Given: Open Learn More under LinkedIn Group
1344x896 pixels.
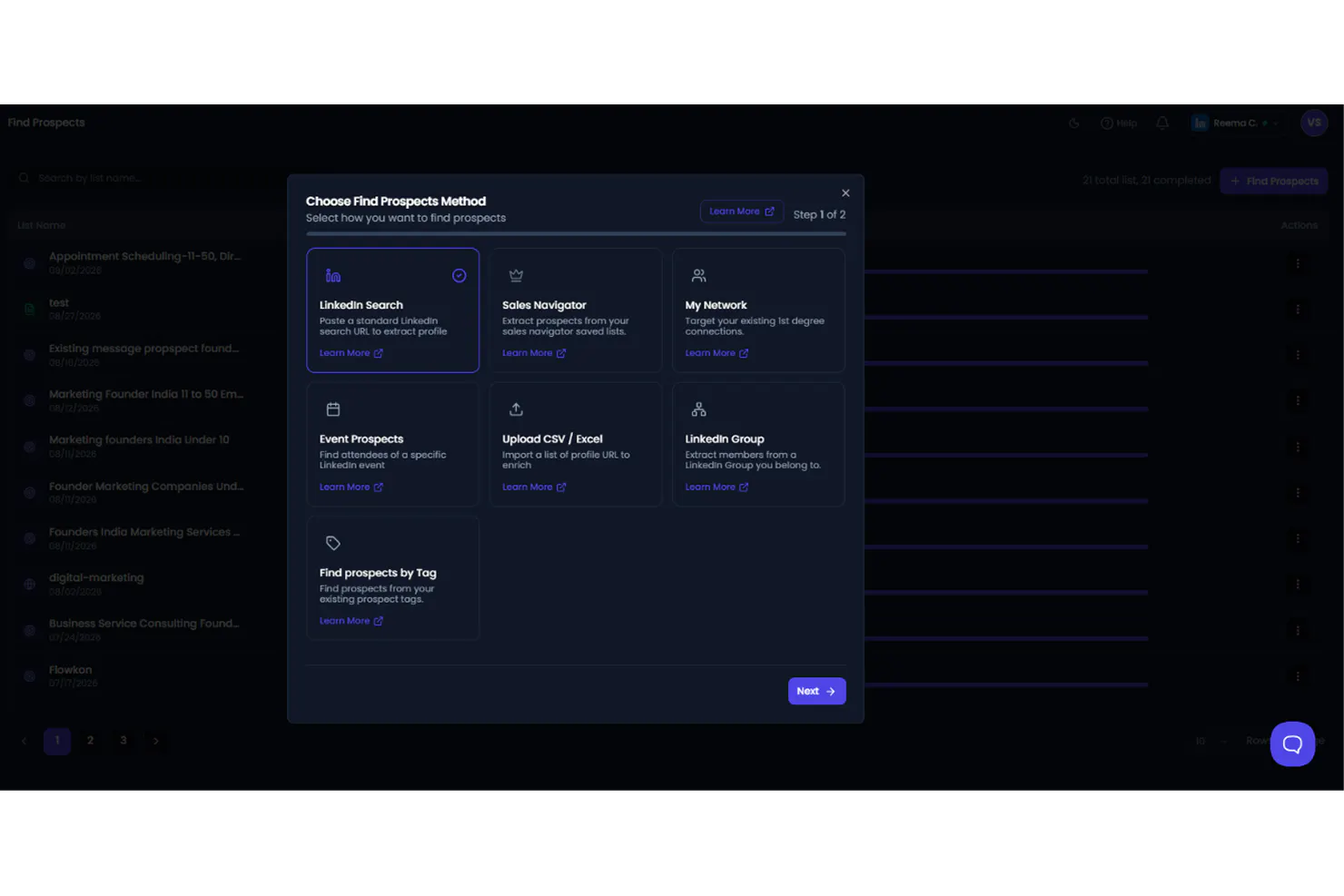Looking at the screenshot, I should (x=716, y=487).
